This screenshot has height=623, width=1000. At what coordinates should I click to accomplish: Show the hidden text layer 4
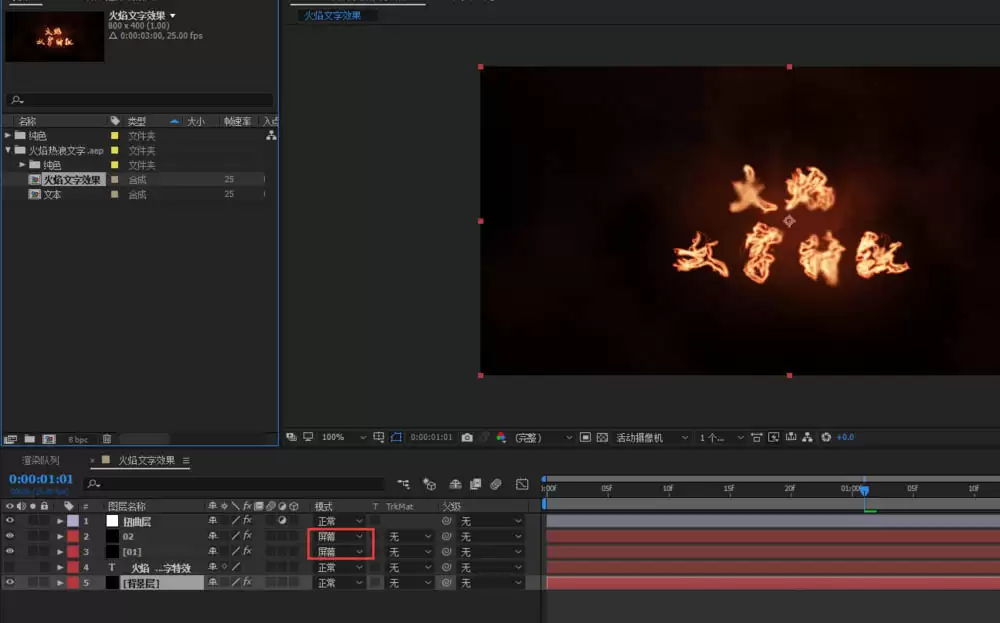[10, 567]
